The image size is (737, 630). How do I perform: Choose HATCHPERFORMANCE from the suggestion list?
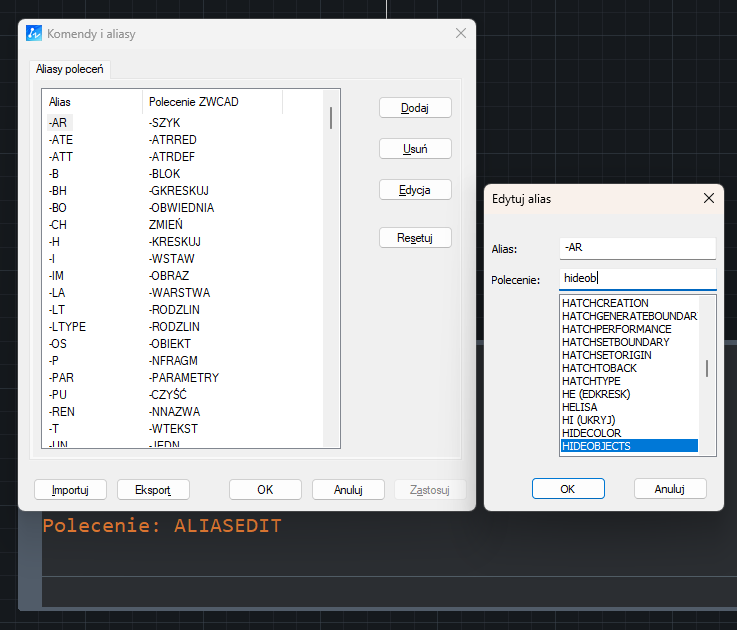click(x=630, y=329)
